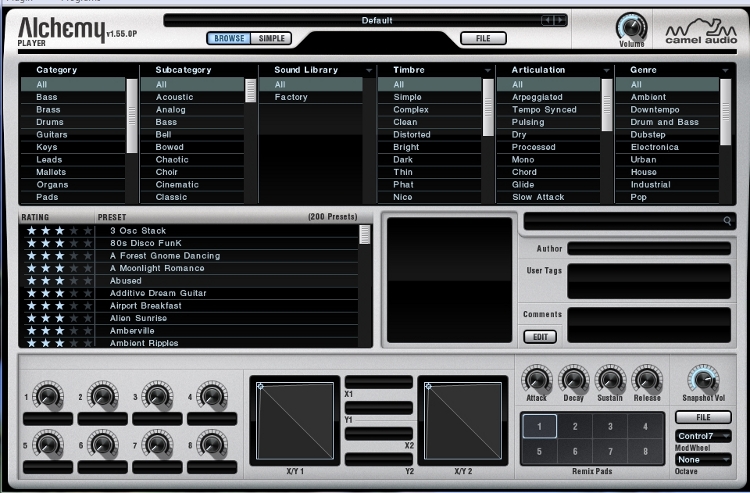
Task: Activate Remix Pad 2
Action: [575, 426]
